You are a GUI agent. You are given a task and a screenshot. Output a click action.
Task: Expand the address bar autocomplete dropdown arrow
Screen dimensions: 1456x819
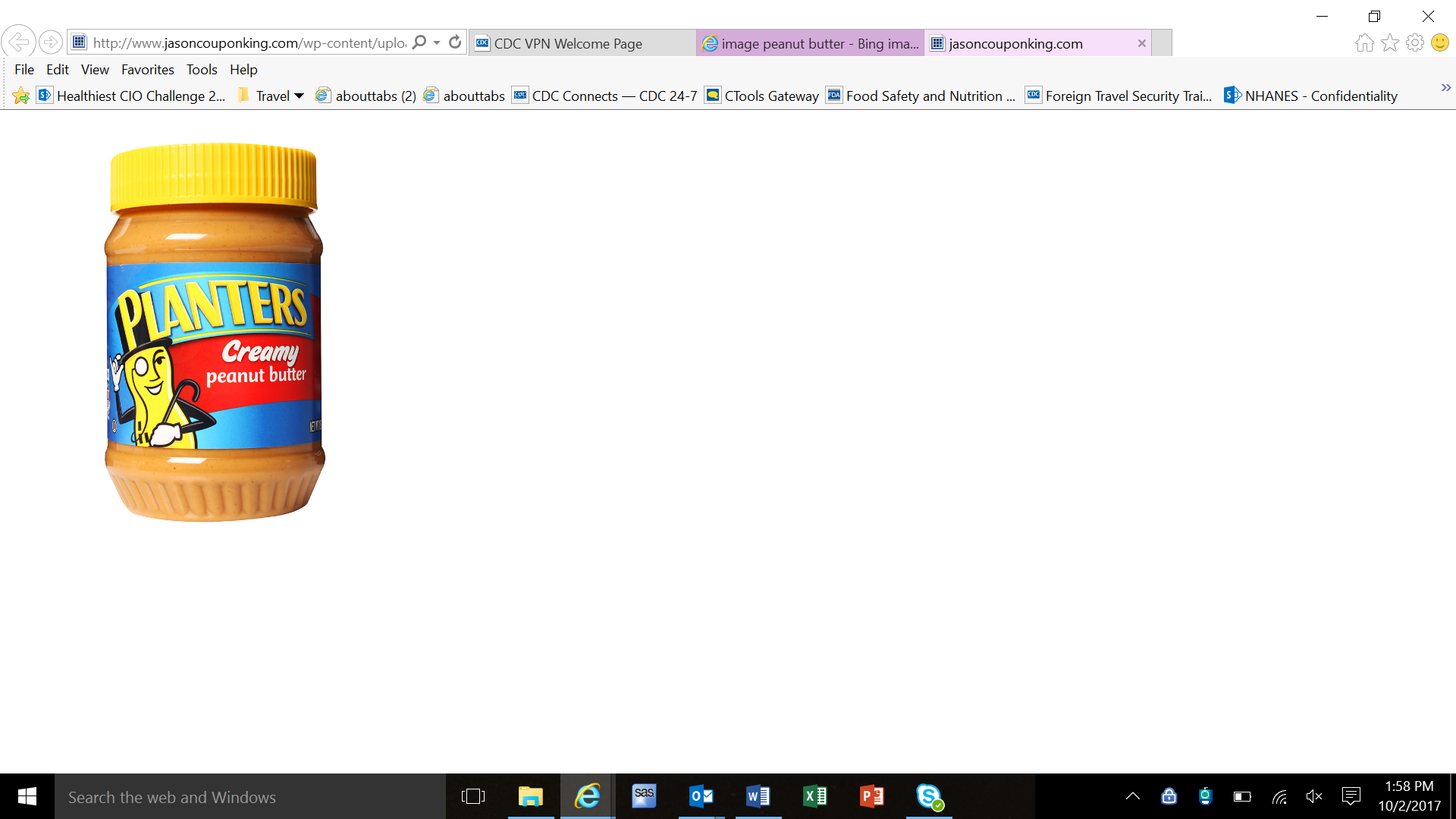tap(437, 42)
